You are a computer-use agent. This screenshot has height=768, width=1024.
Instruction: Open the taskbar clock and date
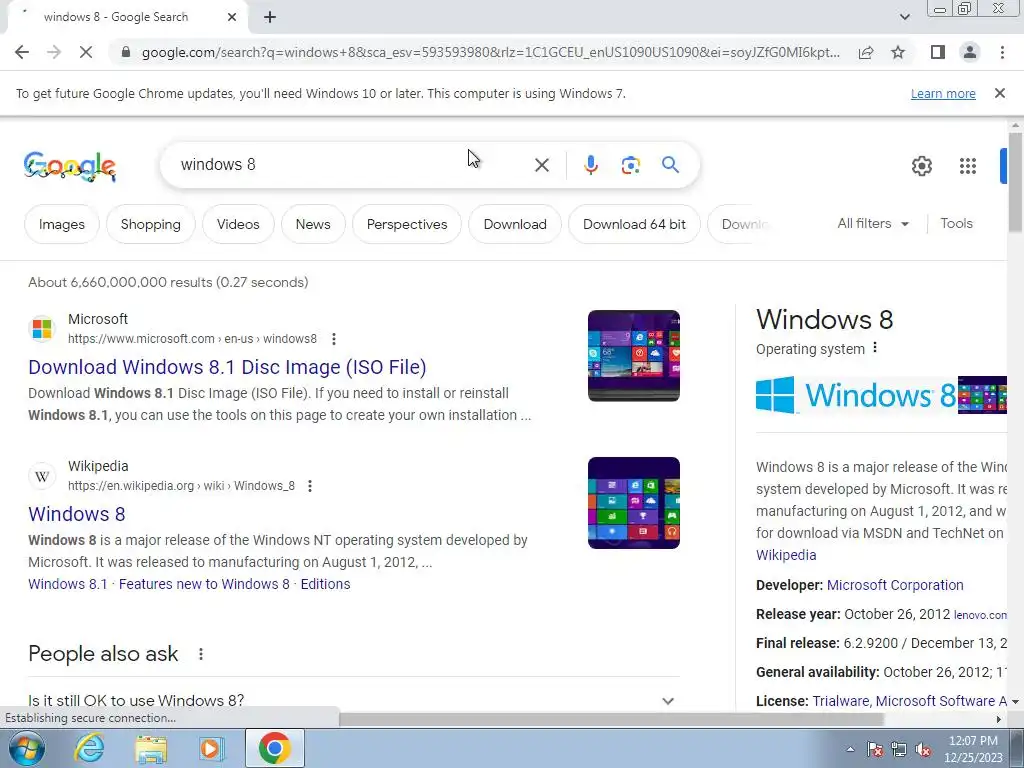pos(973,749)
